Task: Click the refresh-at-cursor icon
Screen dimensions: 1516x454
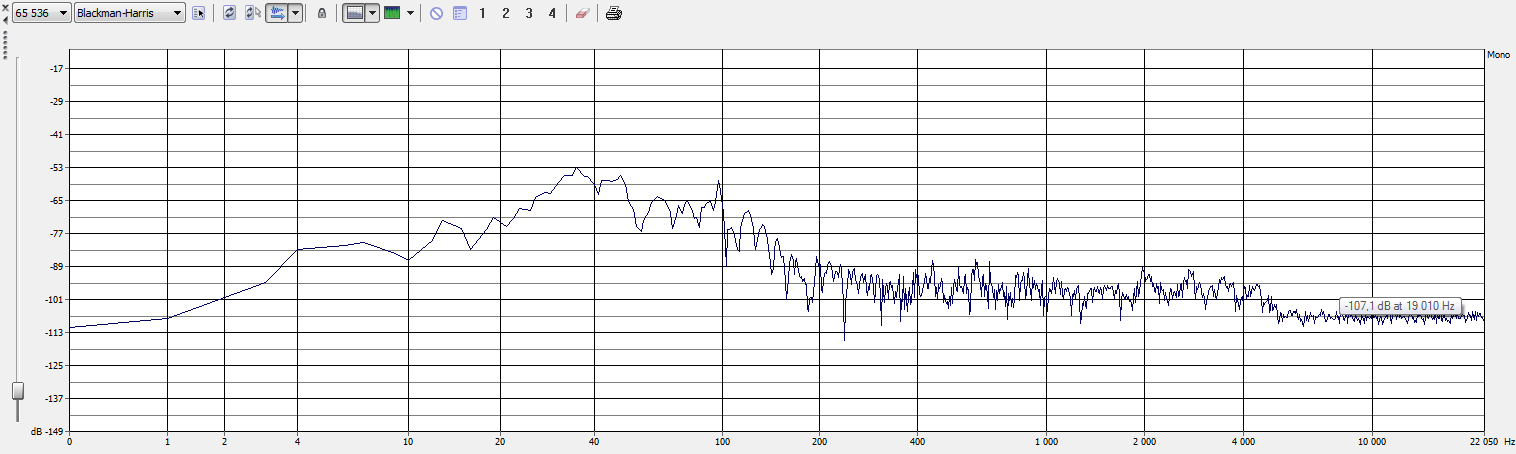Action: (253, 13)
